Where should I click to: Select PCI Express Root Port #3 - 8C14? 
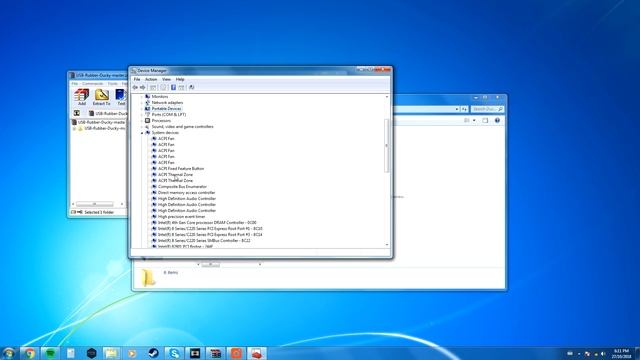(x=210, y=235)
